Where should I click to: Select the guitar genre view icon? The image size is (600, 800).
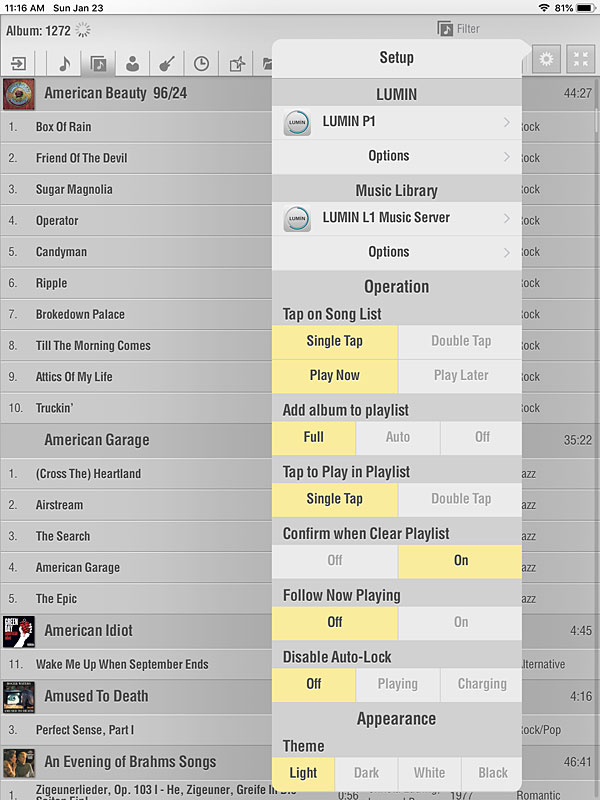pyautogui.click(x=166, y=63)
